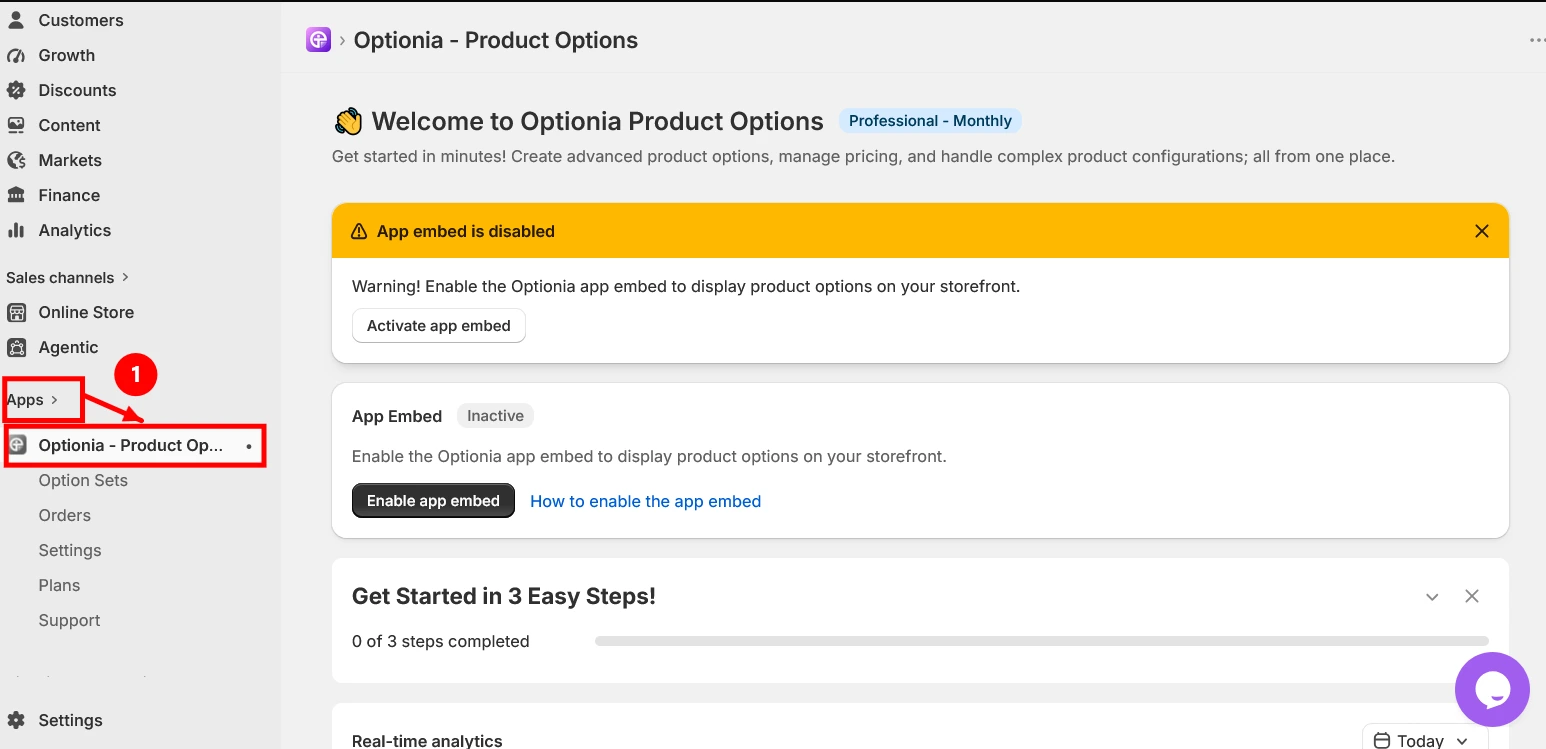
Task: Click the Markets globe icon
Action: (16, 160)
